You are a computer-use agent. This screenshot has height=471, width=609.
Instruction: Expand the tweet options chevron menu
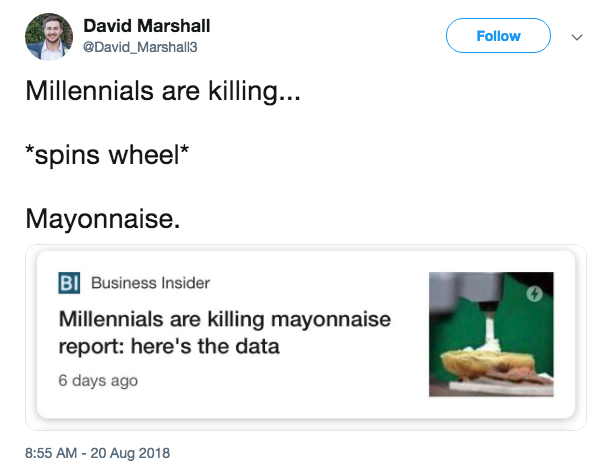pyautogui.click(x=576, y=36)
